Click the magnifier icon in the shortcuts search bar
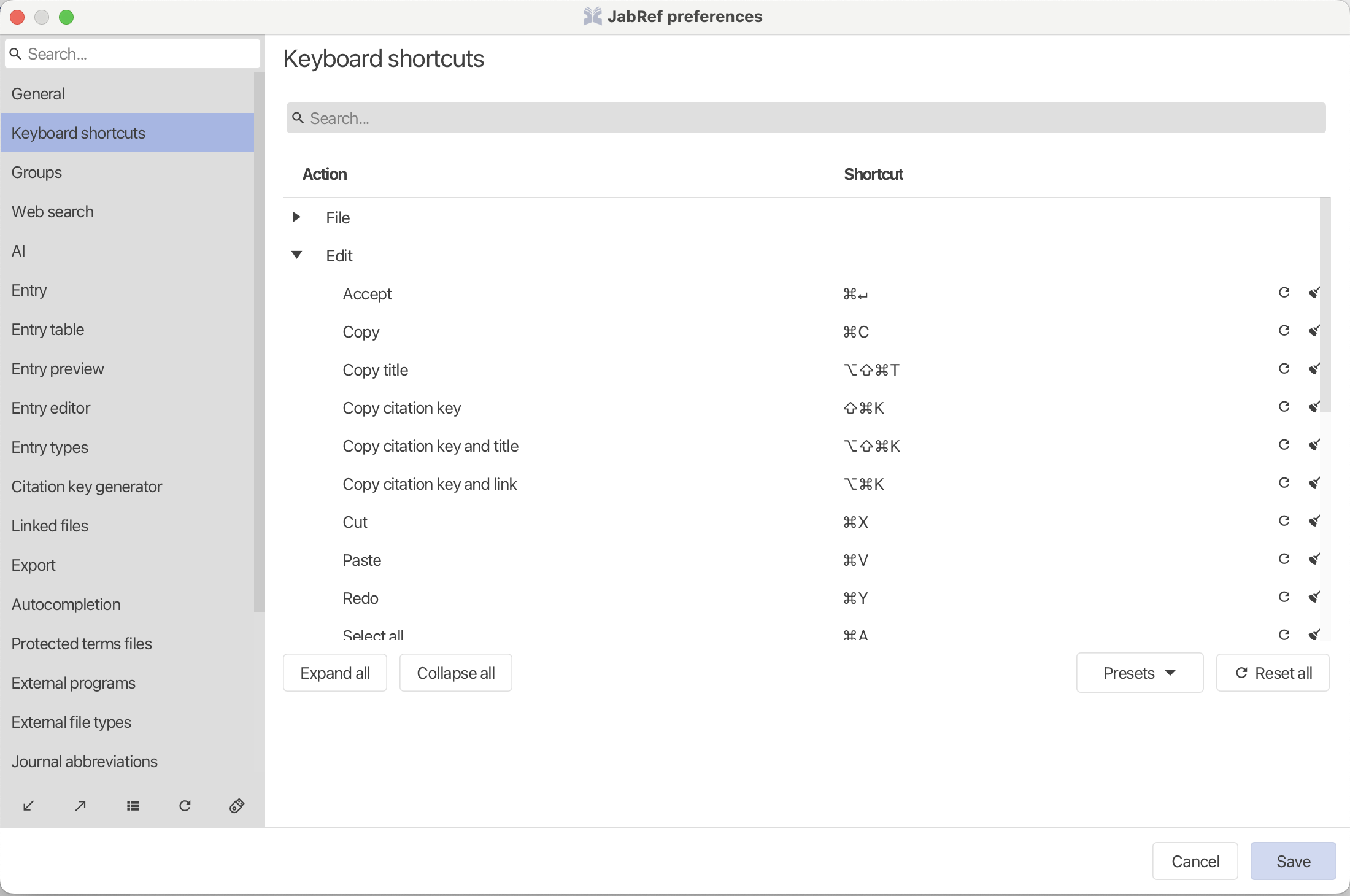This screenshot has width=1350, height=896. (299, 118)
